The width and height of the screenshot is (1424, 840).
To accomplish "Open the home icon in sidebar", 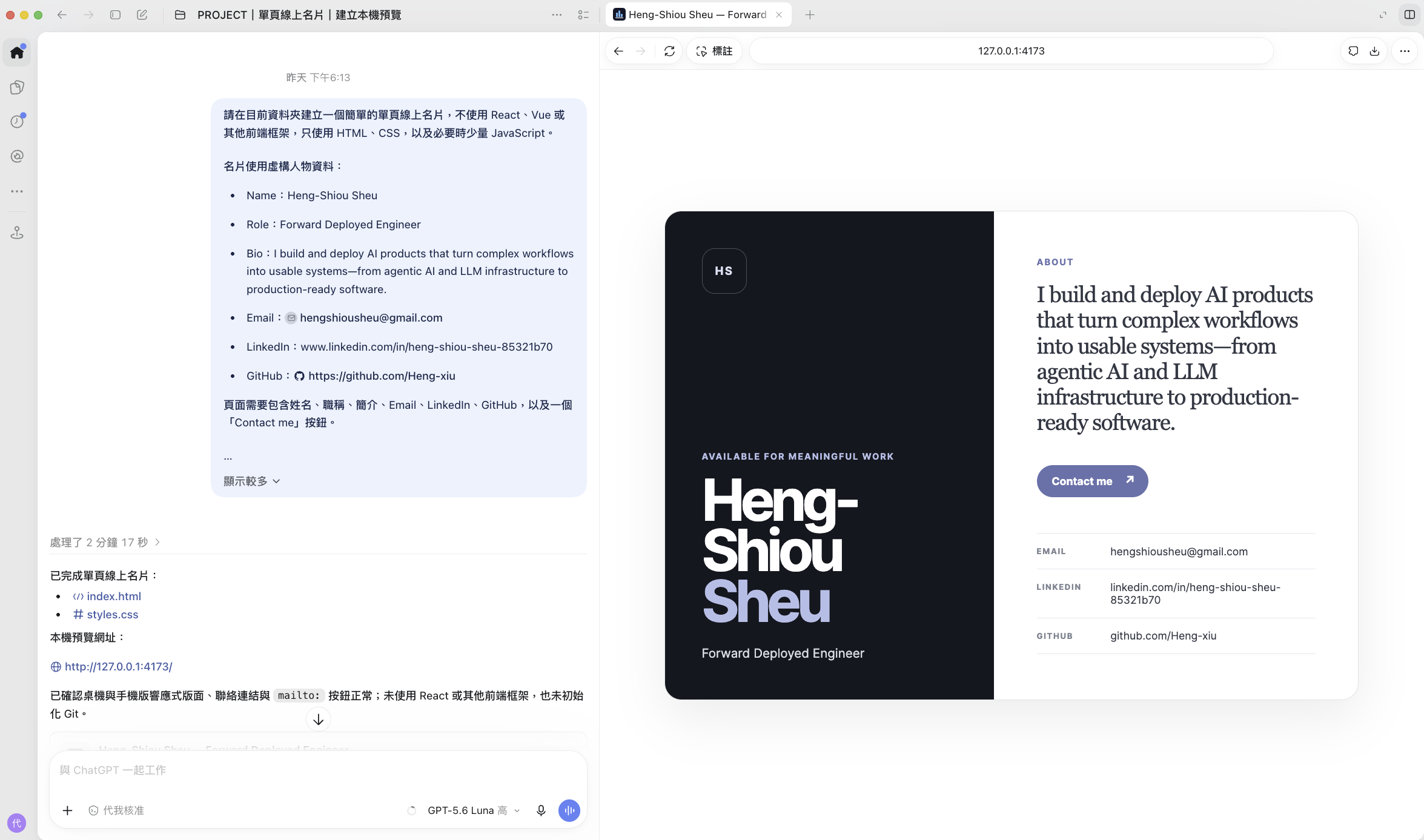I will (x=17, y=52).
